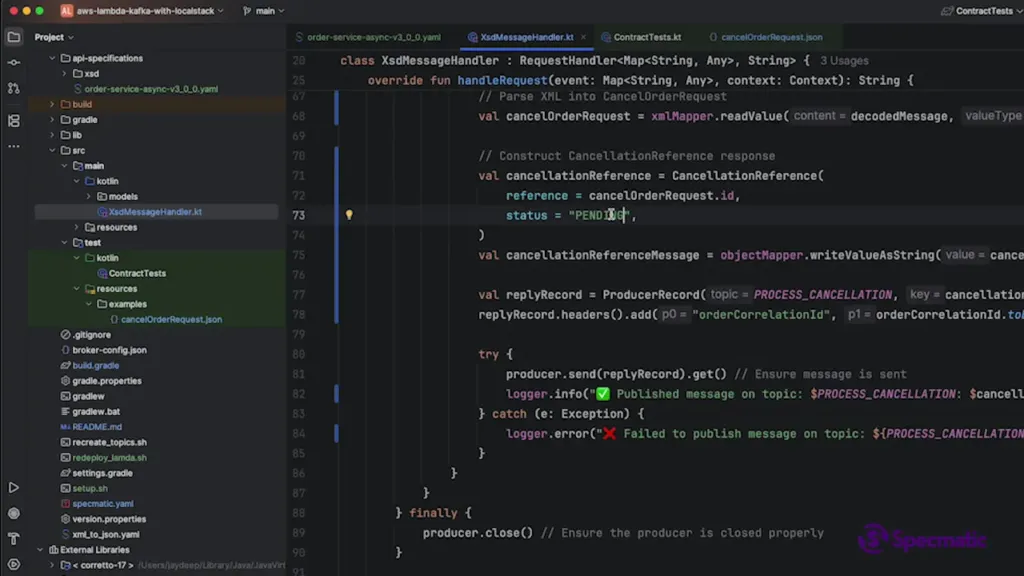This screenshot has width=1024, height=576.
Task: Open the Structure tool window
Action: point(13,121)
